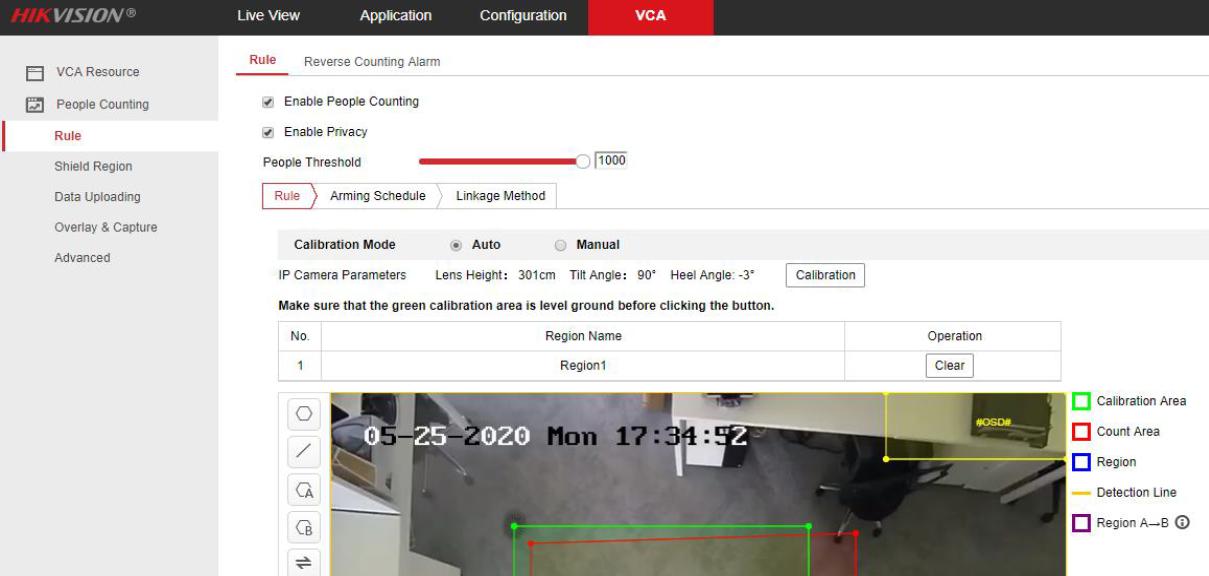The width and height of the screenshot is (1209, 576).
Task: Open Shield Region in the sidebar
Action: (93, 167)
